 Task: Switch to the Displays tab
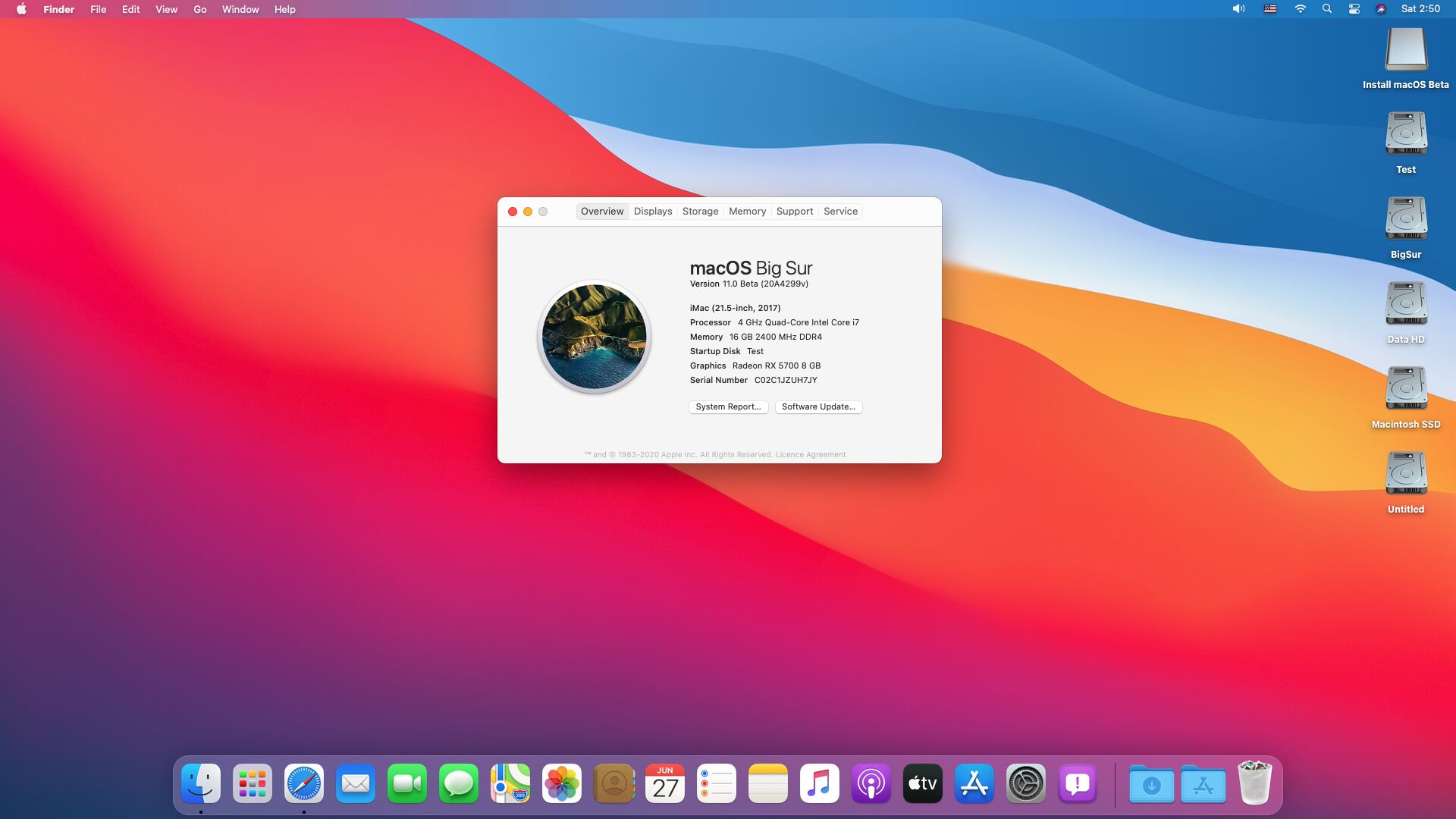tap(653, 212)
